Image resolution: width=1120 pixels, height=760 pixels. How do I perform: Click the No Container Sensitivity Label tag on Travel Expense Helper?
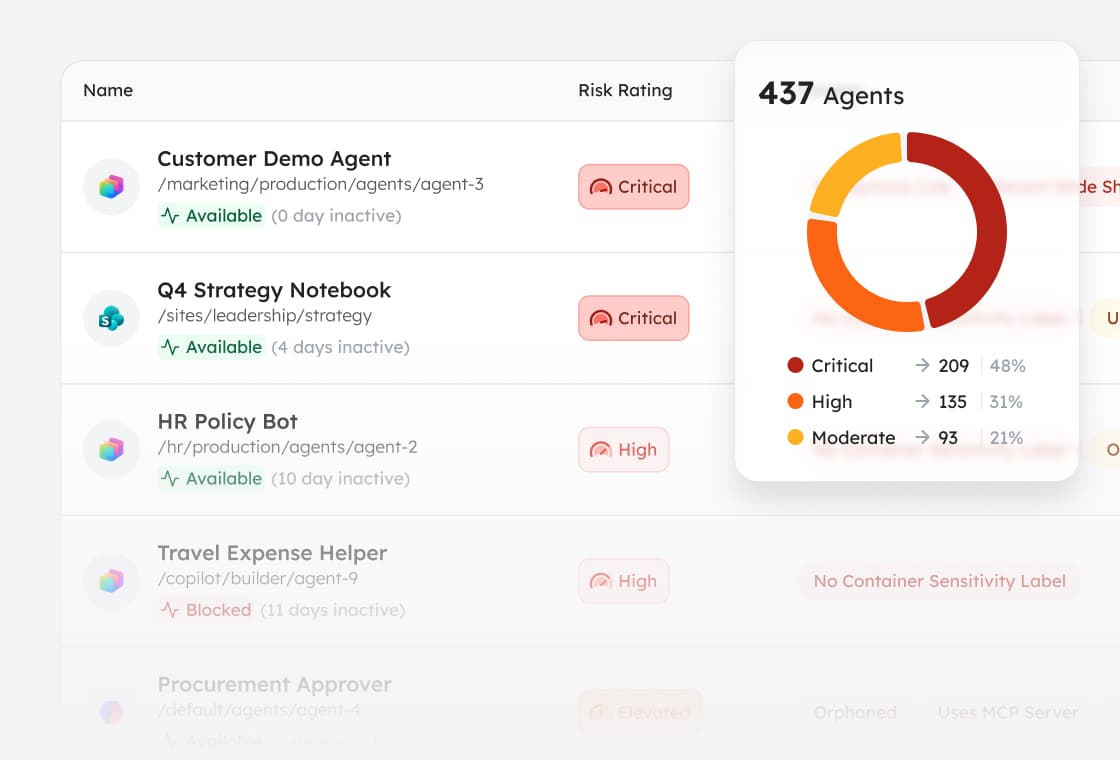pyautogui.click(x=939, y=581)
